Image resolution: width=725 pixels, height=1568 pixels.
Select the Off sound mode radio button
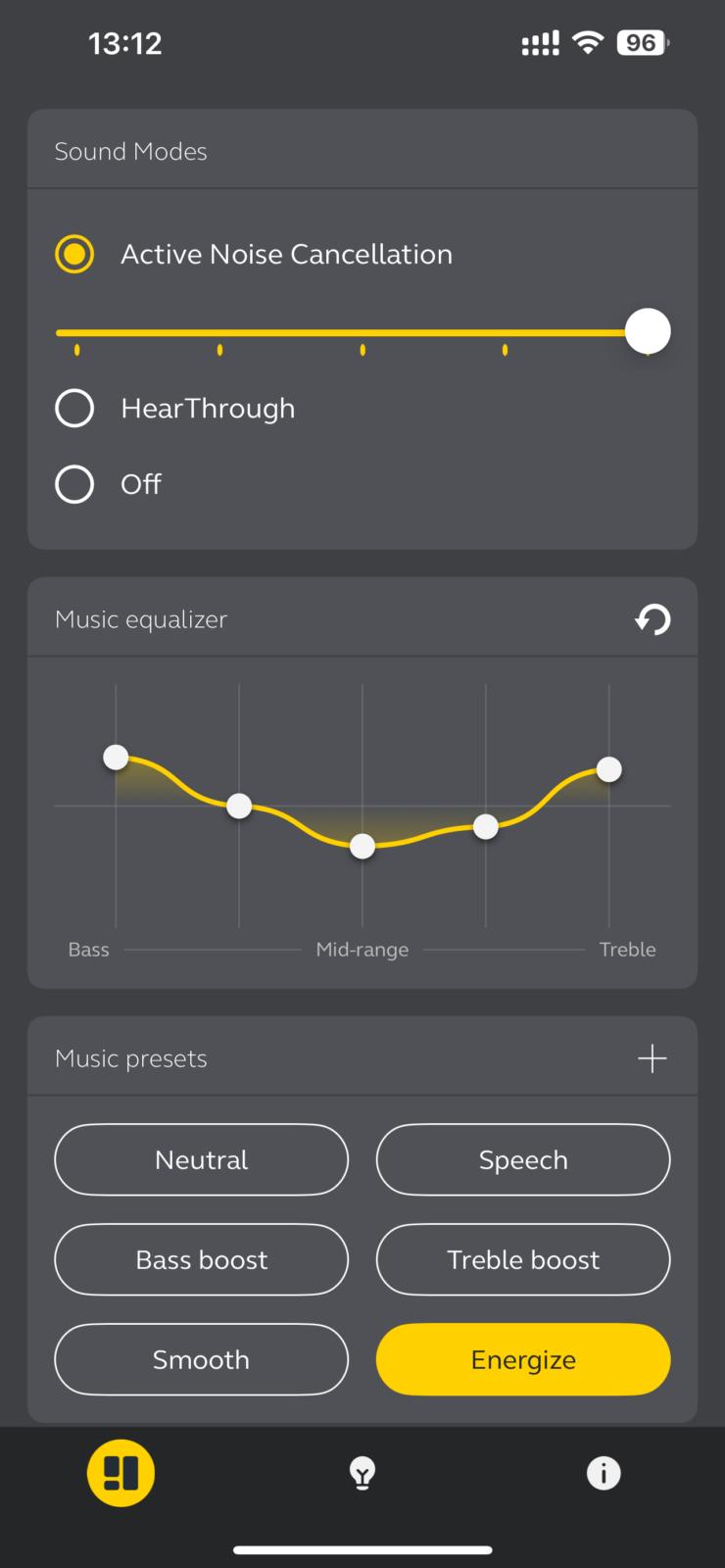pos(74,484)
